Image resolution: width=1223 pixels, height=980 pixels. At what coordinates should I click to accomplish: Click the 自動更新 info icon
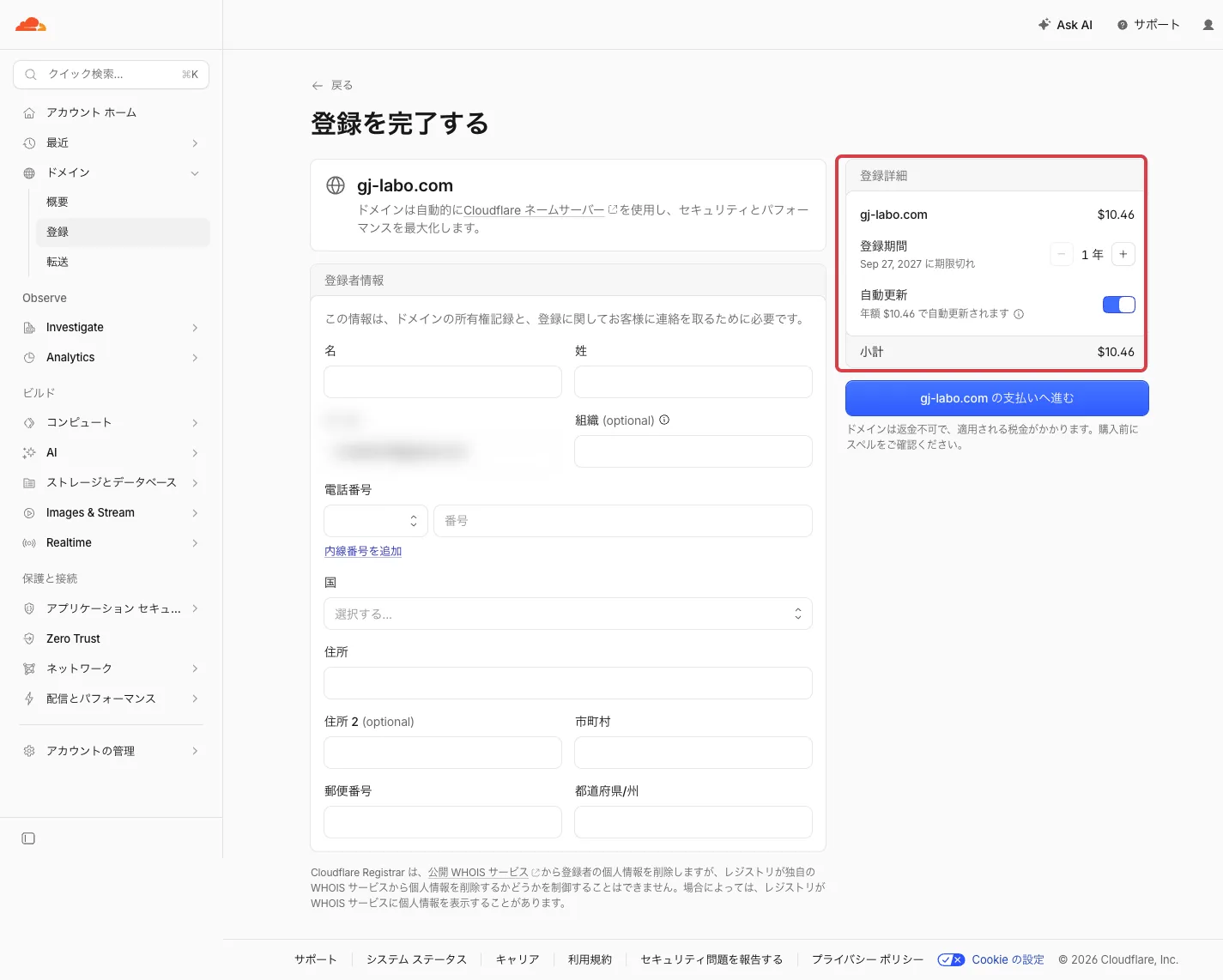(1019, 314)
